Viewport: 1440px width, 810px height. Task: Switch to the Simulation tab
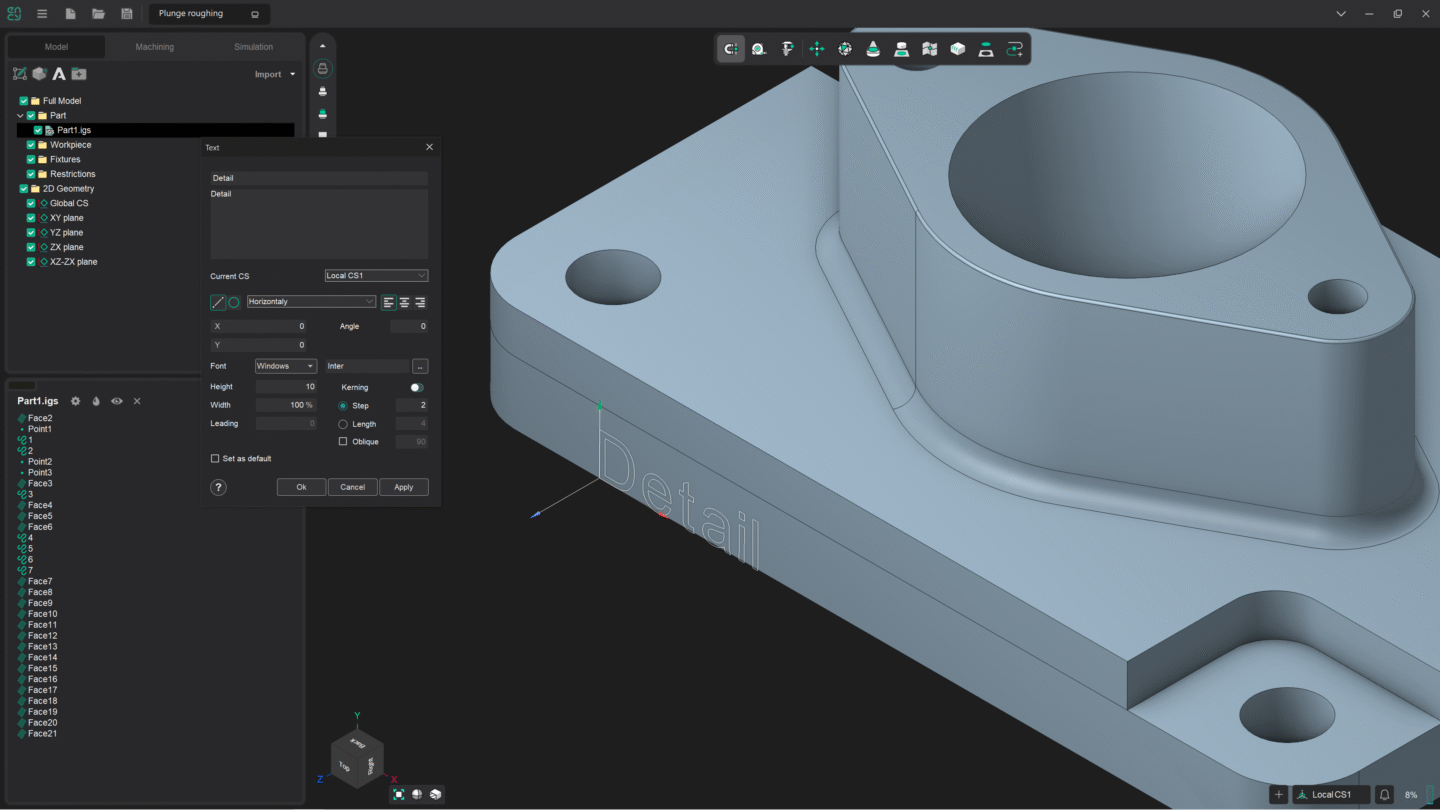(x=253, y=46)
